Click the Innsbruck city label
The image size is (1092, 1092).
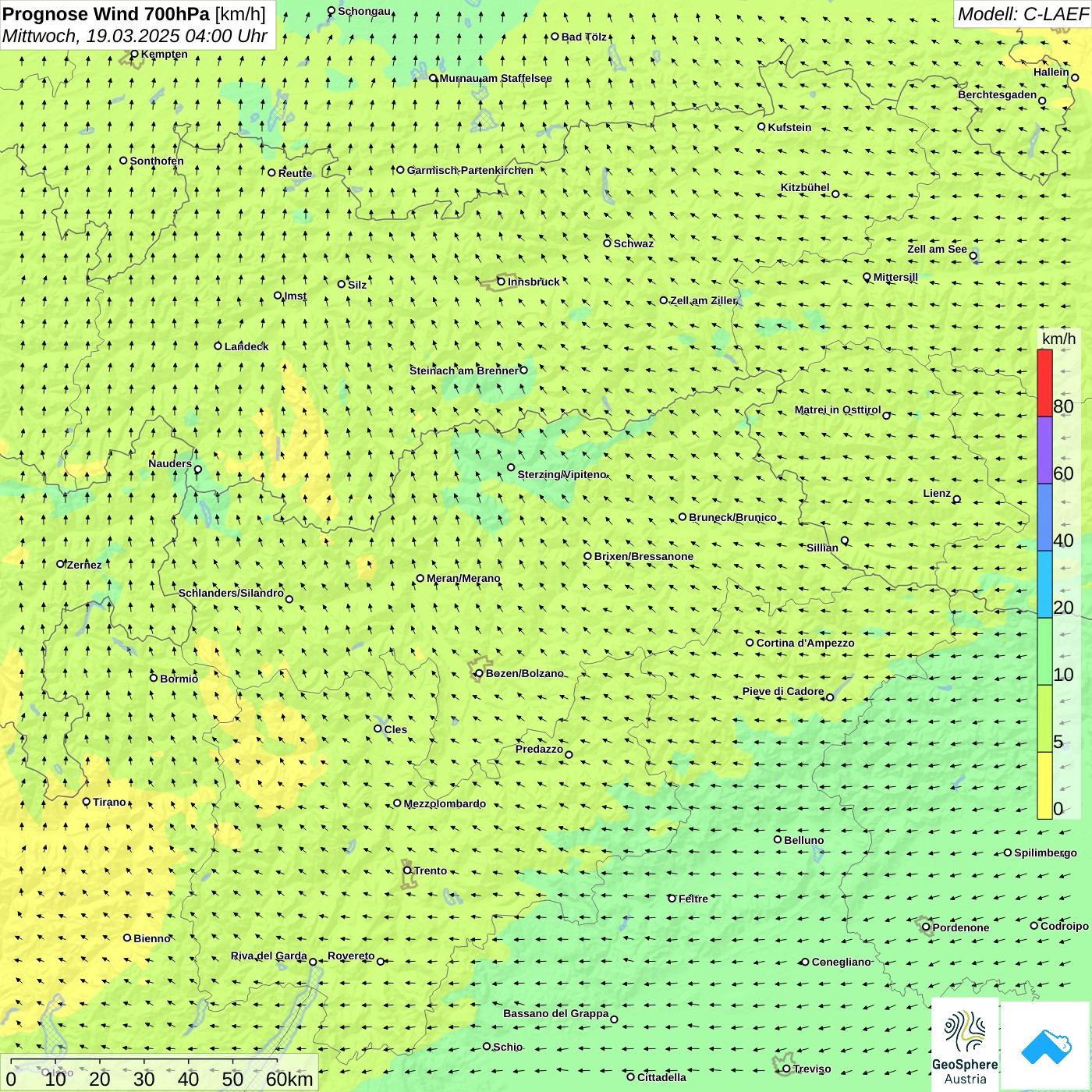tap(534, 282)
